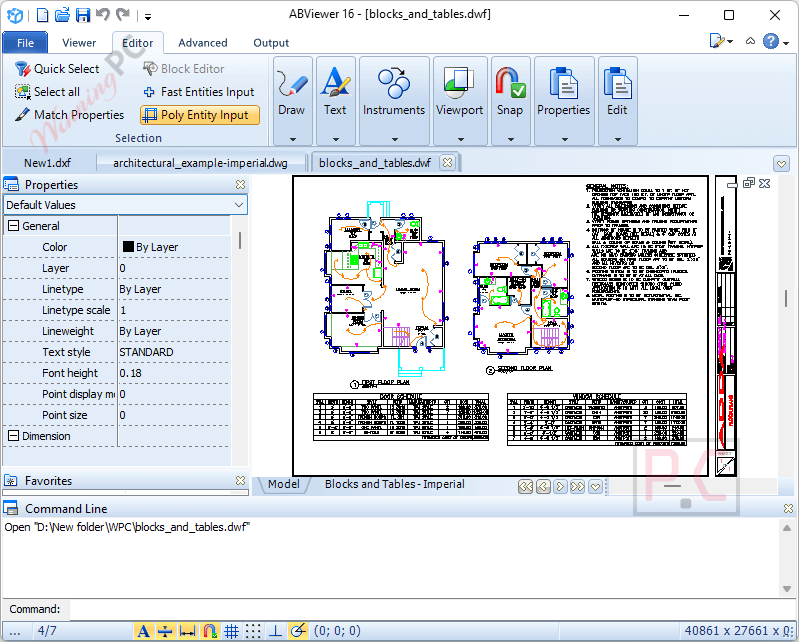The width and height of the screenshot is (799, 642).
Task: Collapse the ribbon with the up arrow icon
Action: pyautogui.click(x=750, y=41)
